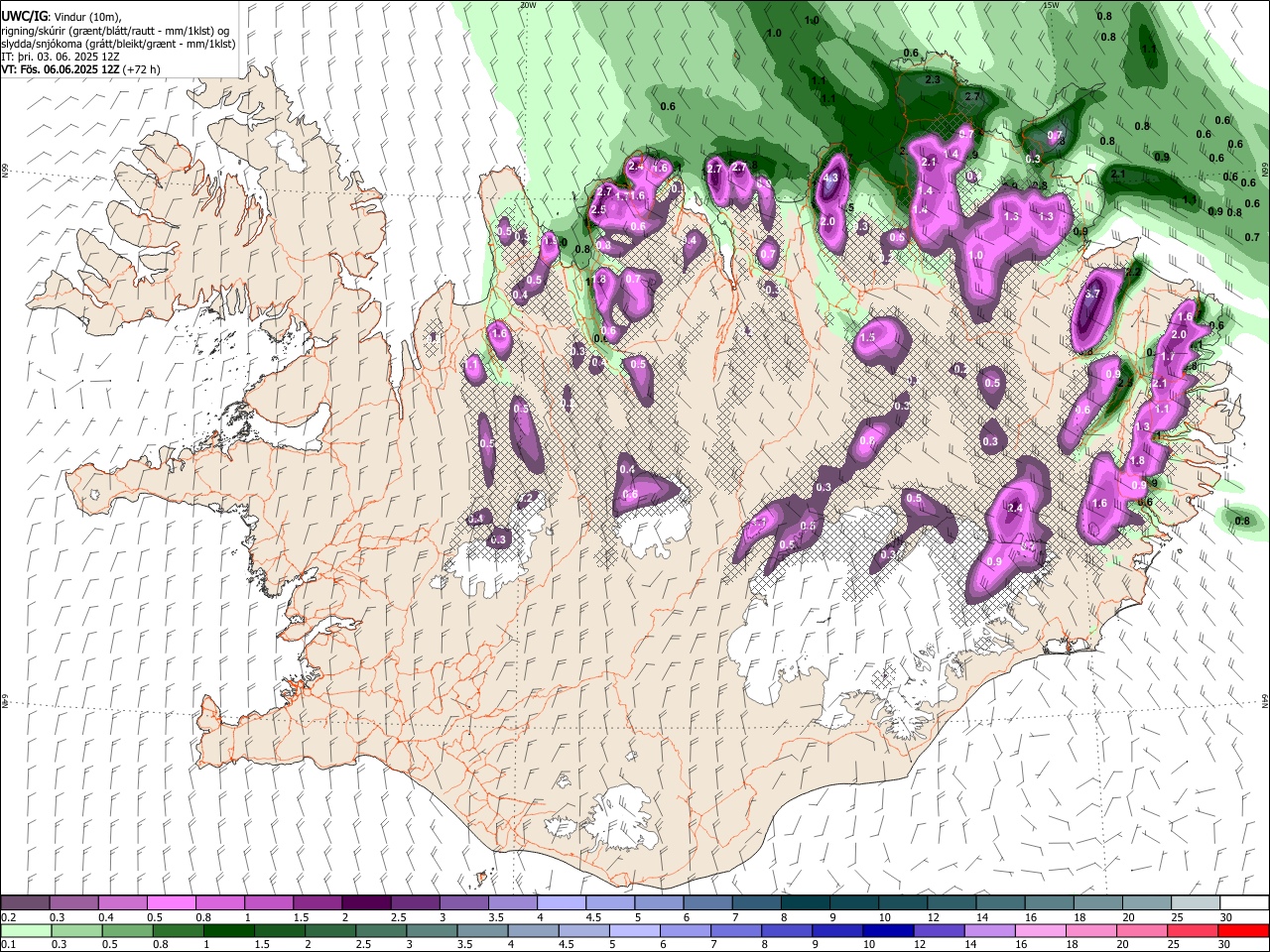Image resolution: width=1270 pixels, height=952 pixels.
Task: Choose the darkest purple top-row swatch 2 to 2.5
Action: click(x=366, y=903)
